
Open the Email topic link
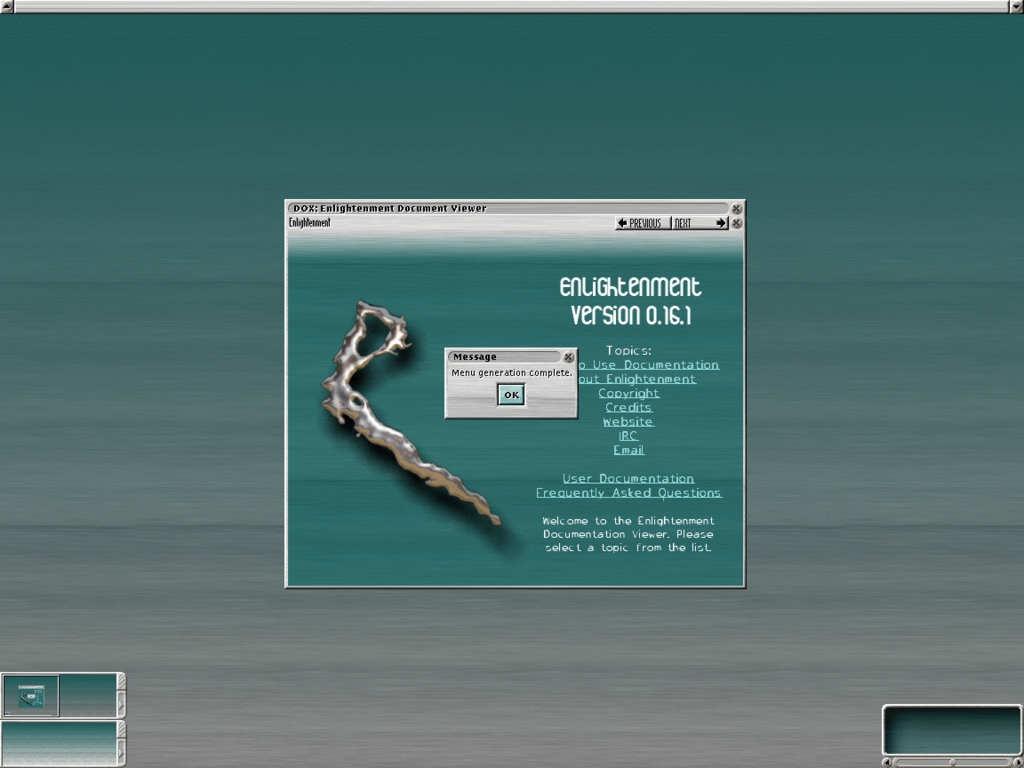(x=628, y=450)
